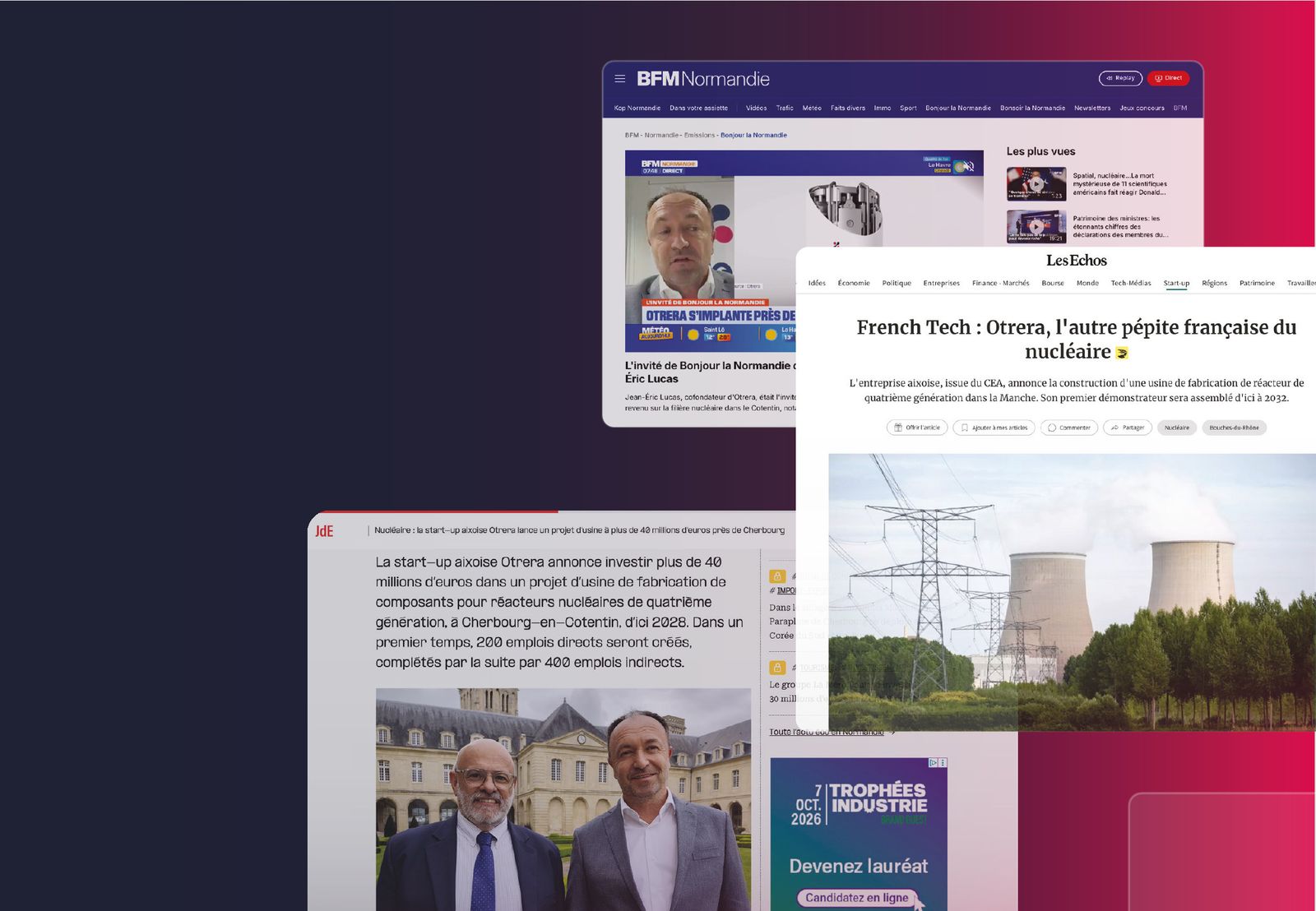This screenshot has width=1316, height=911.
Task: Click the Commenter button
Action: pos(1069,428)
